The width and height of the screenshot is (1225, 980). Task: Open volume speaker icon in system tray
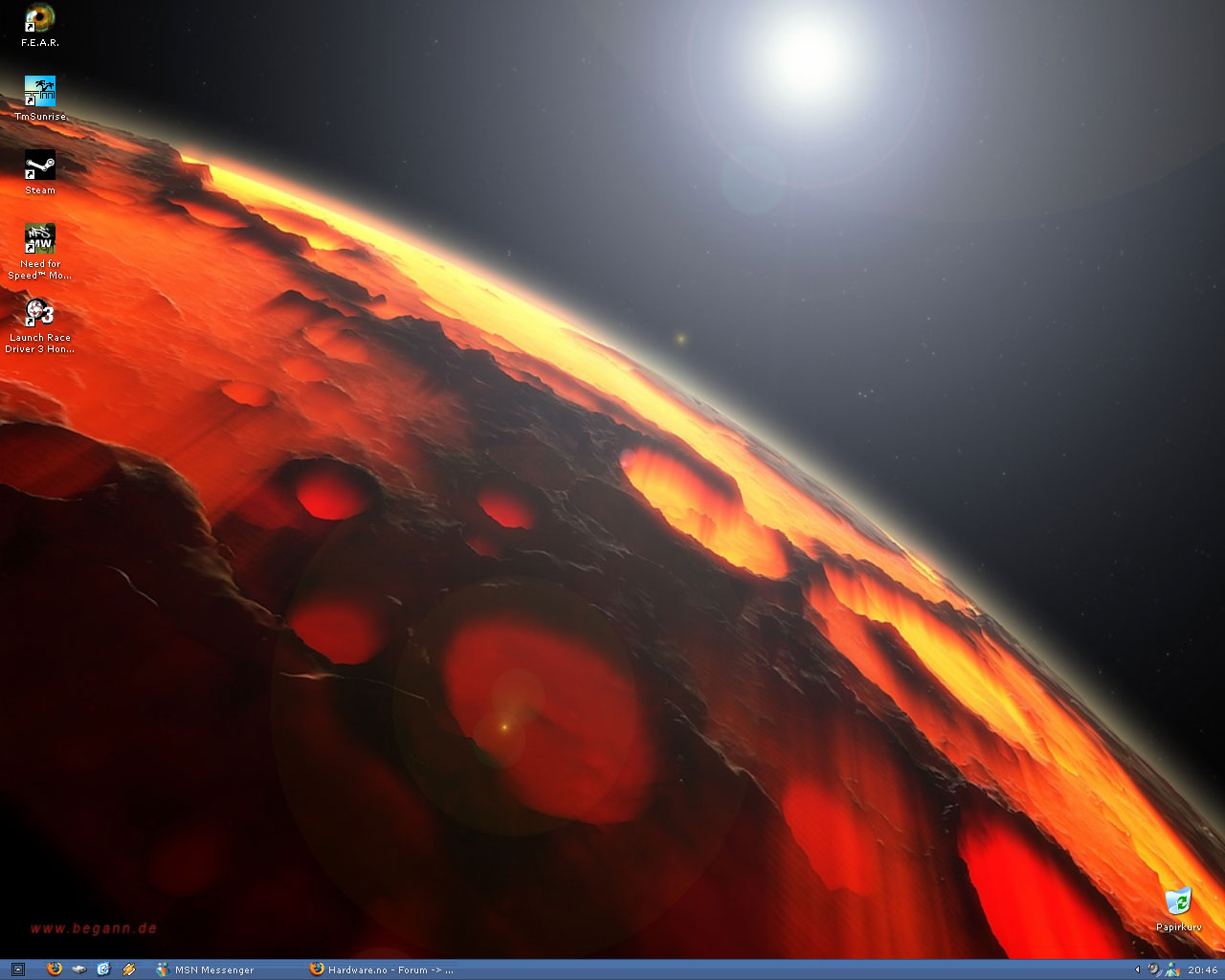(1154, 969)
